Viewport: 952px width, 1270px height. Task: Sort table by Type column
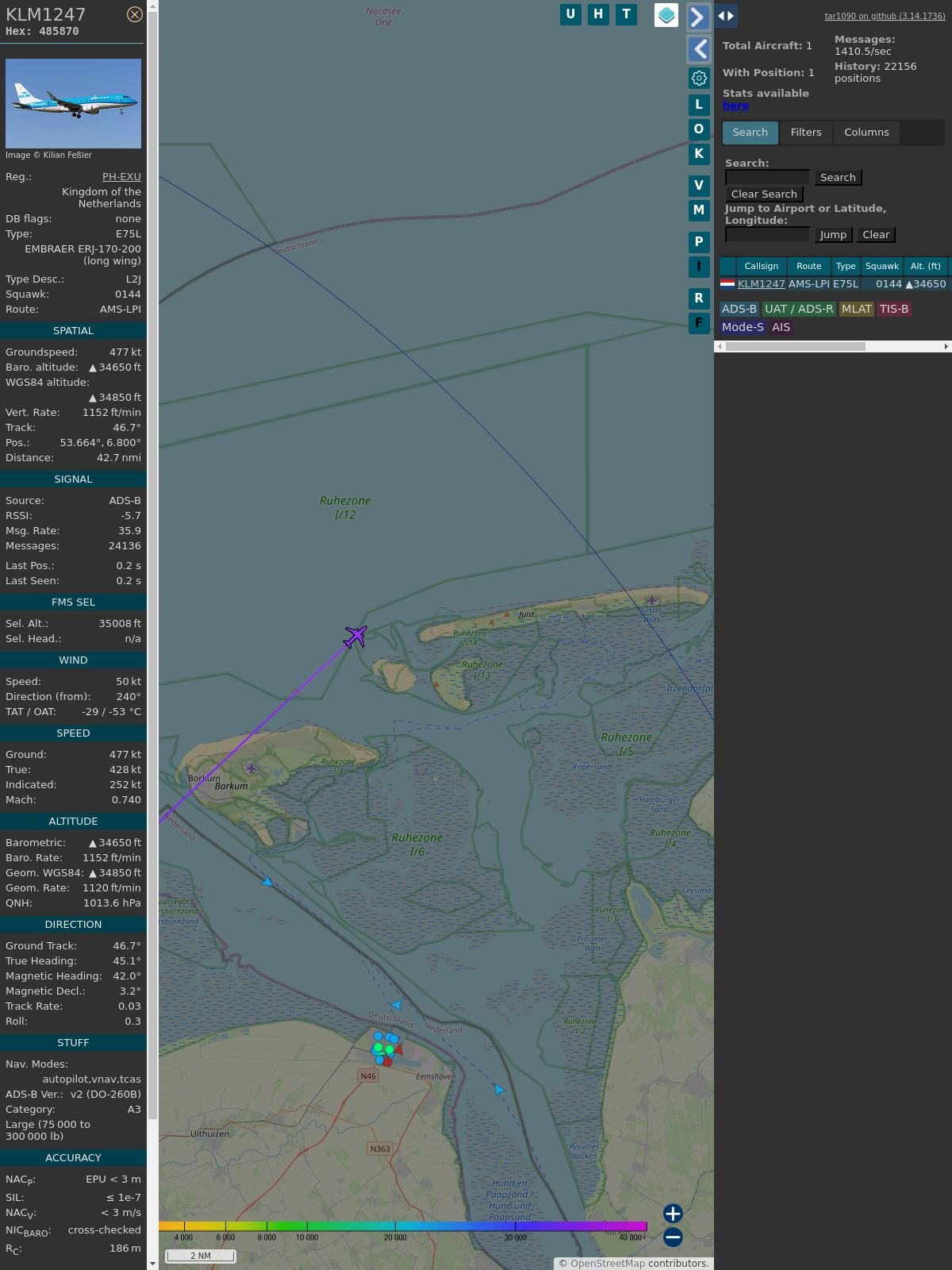[x=846, y=267]
